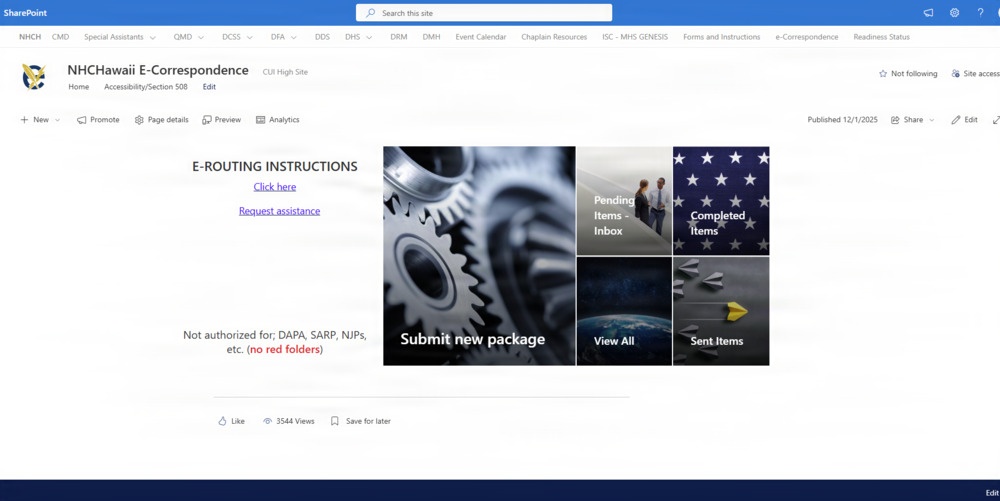Click the Like thumbs-up icon

[222, 421]
